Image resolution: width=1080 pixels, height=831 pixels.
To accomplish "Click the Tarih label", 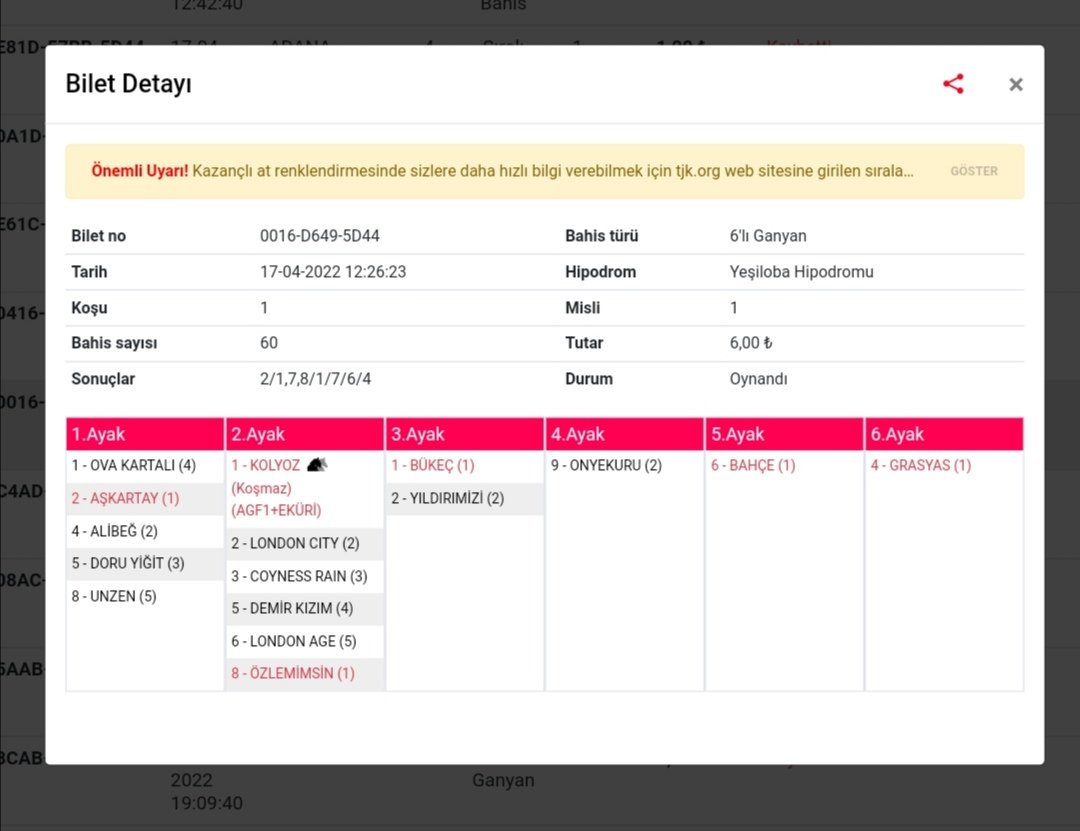I will 89,271.
